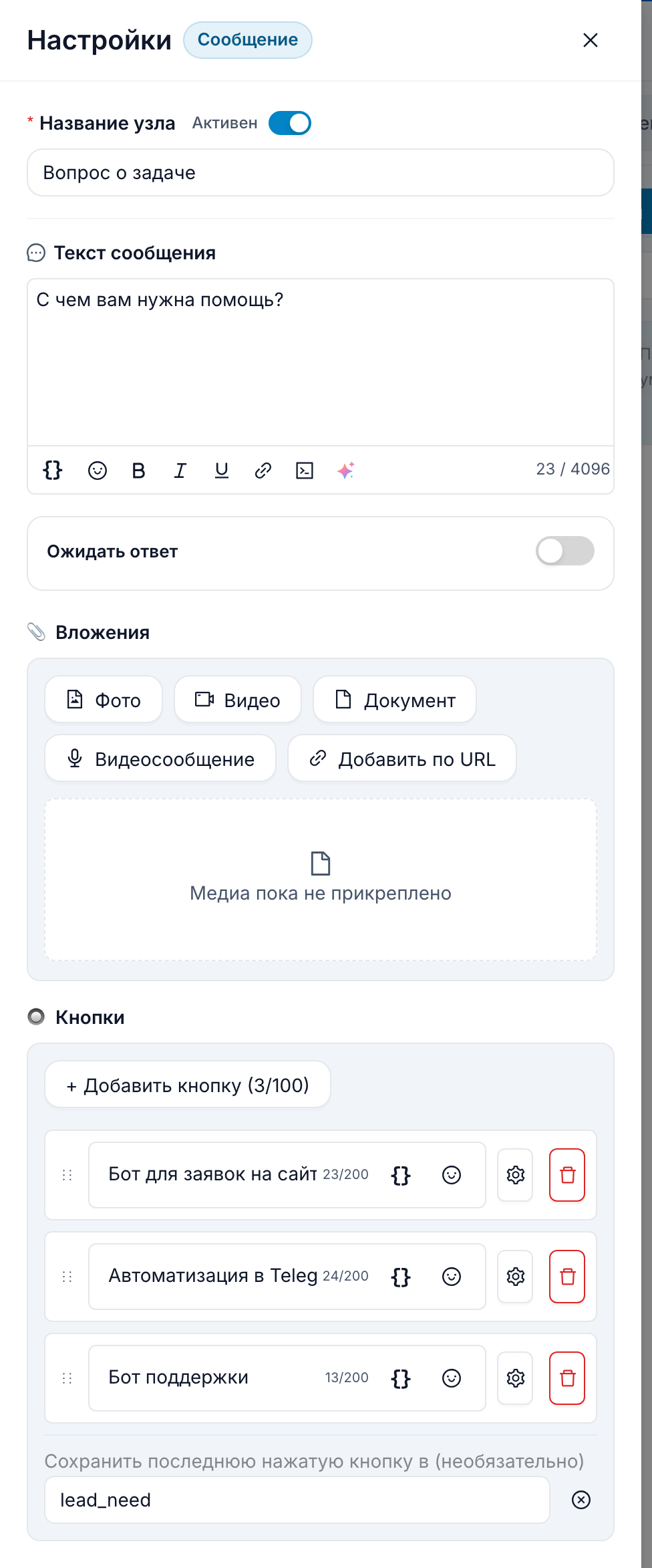Grab drag handle of Бот для заявок row
Viewport: 652px width, 1568px height.
[x=67, y=1175]
